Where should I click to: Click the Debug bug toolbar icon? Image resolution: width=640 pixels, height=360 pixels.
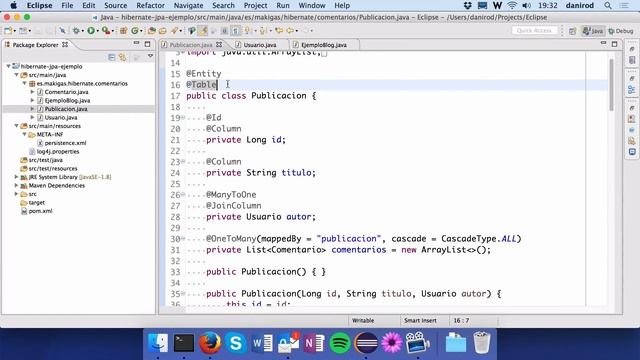tap(76, 31)
